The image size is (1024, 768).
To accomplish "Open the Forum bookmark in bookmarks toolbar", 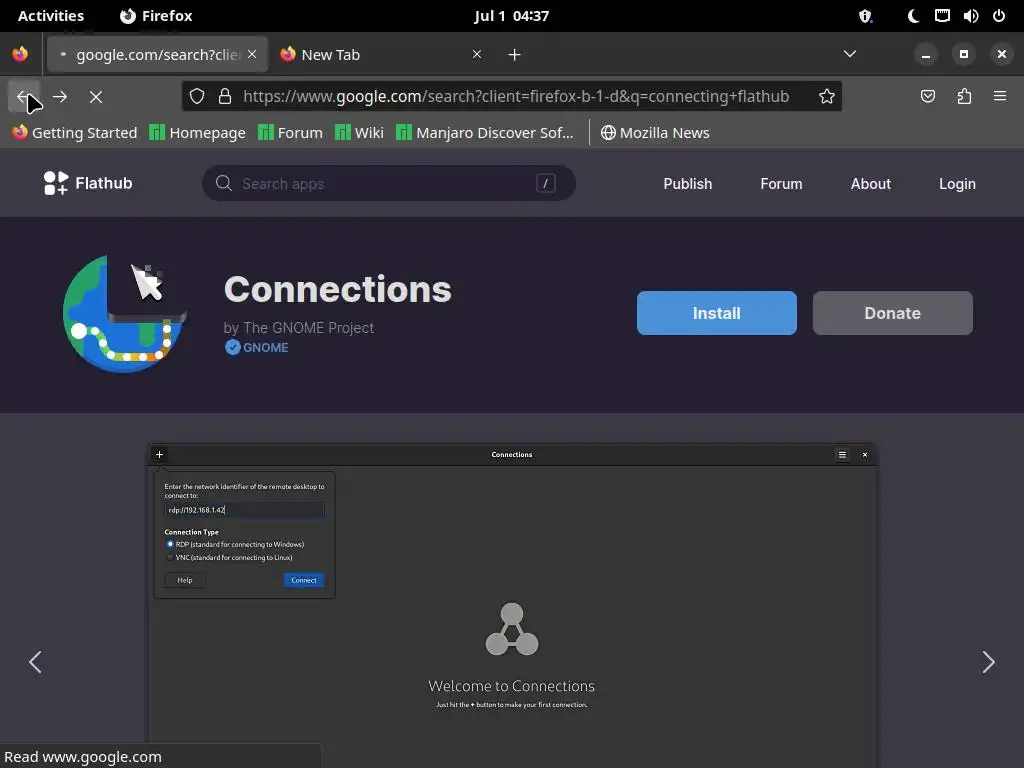I will click(291, 133).
